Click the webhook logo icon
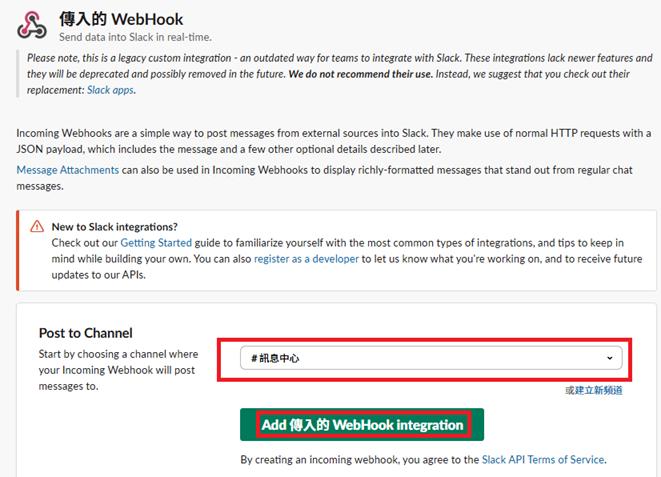Viewport: 661px width, 477px height. [33, 25]
